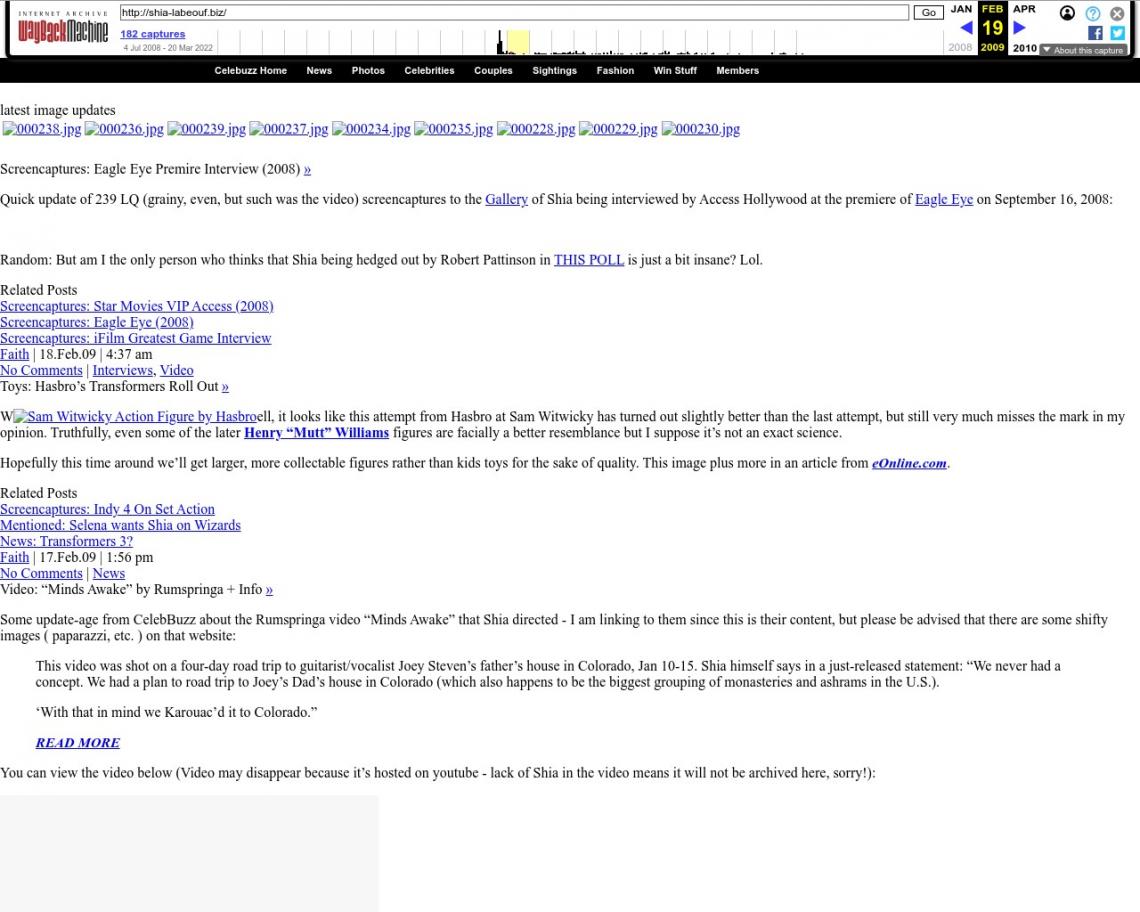Open News: Transformers 3? link

coord(66,541)
